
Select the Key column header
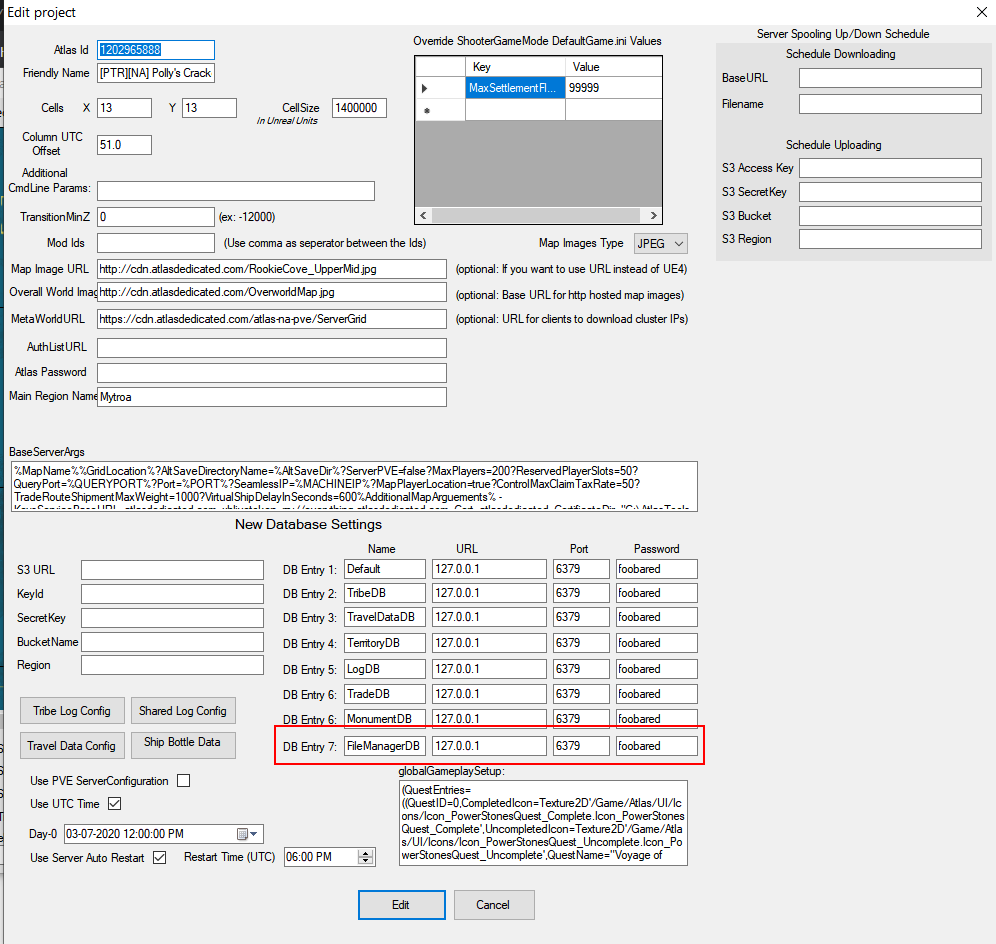515,67
